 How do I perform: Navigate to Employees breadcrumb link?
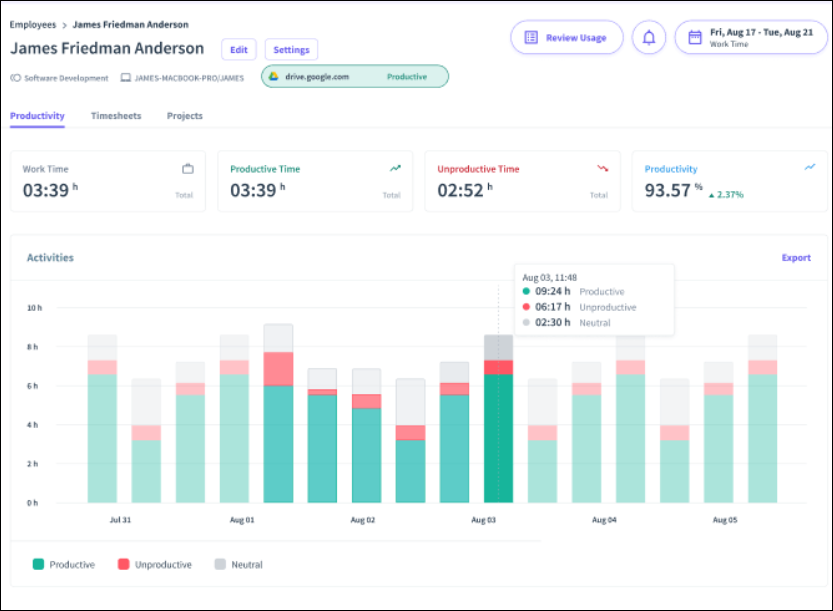point(34,24)
